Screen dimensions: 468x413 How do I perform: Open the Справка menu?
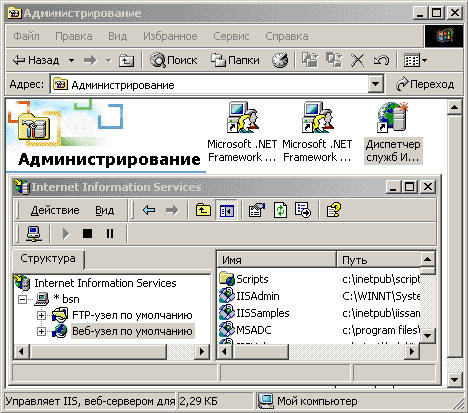click(x=287, y=36)
